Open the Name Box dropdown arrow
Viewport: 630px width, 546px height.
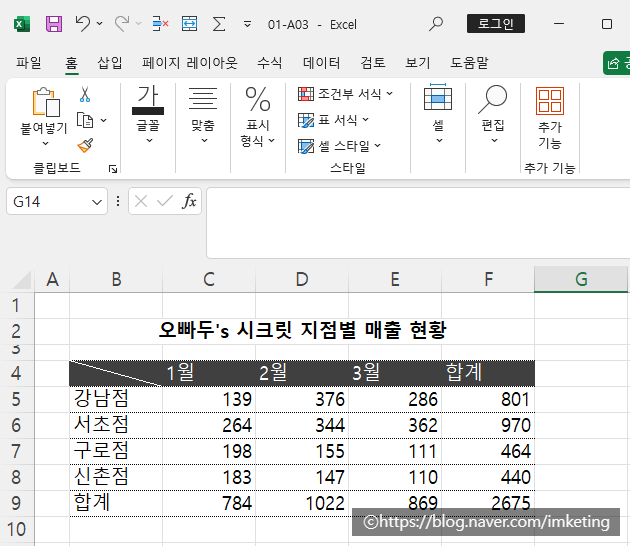[97, 202]
